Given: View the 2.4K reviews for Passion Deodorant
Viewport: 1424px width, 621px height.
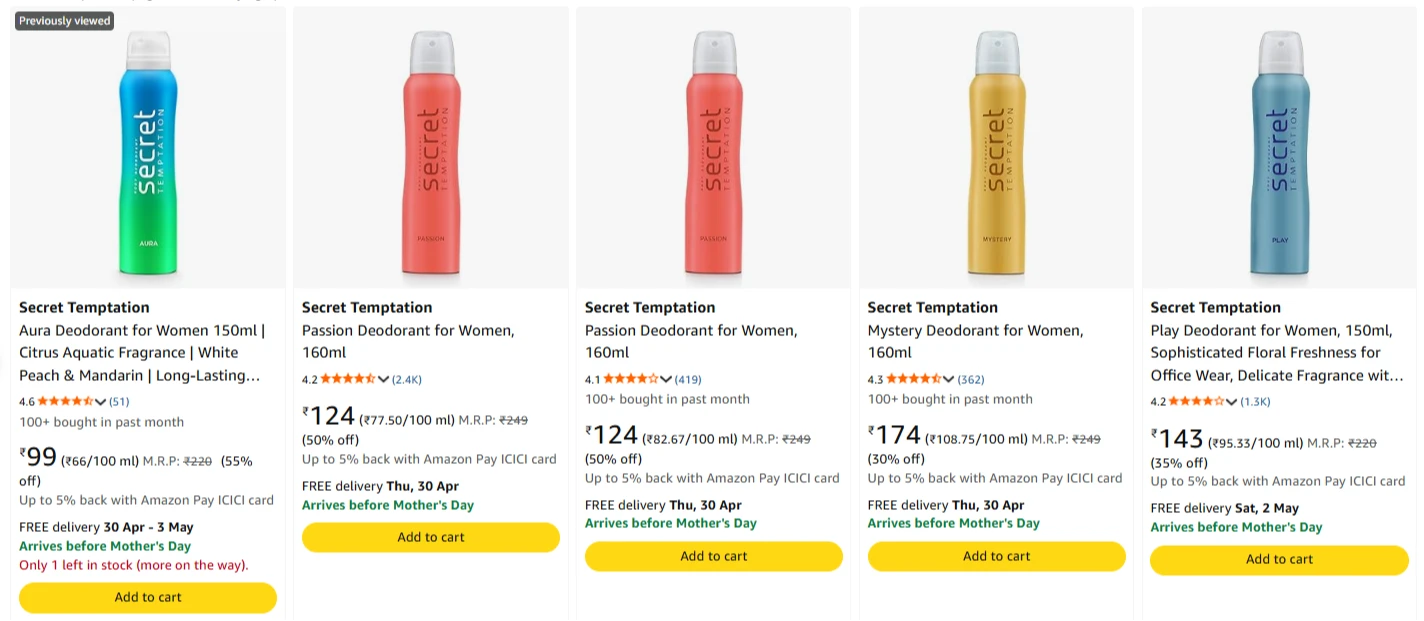Looking at the screenshot, I should [x=407, y=379].
